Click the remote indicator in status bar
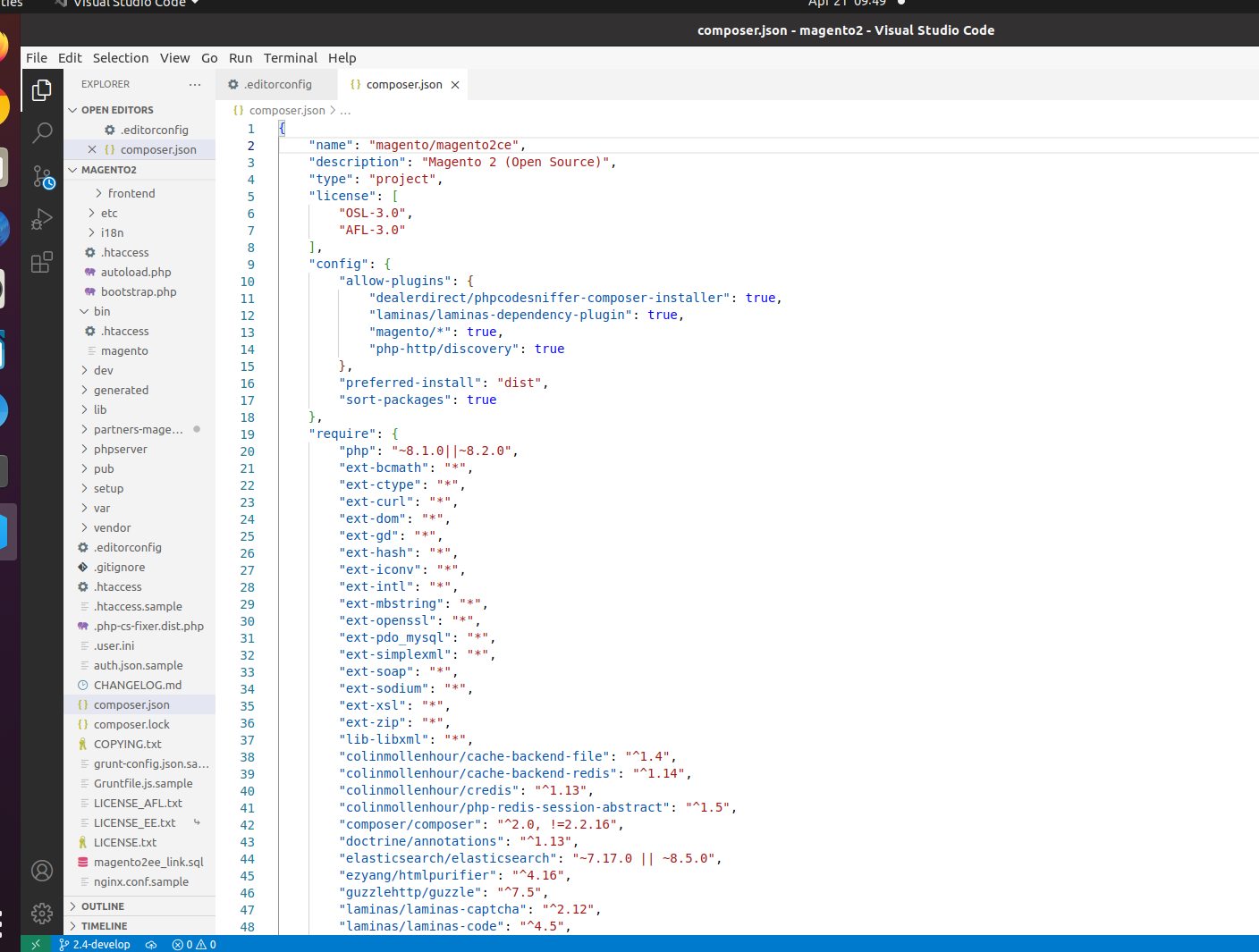Screen dimensions: 1259x952 36,943
